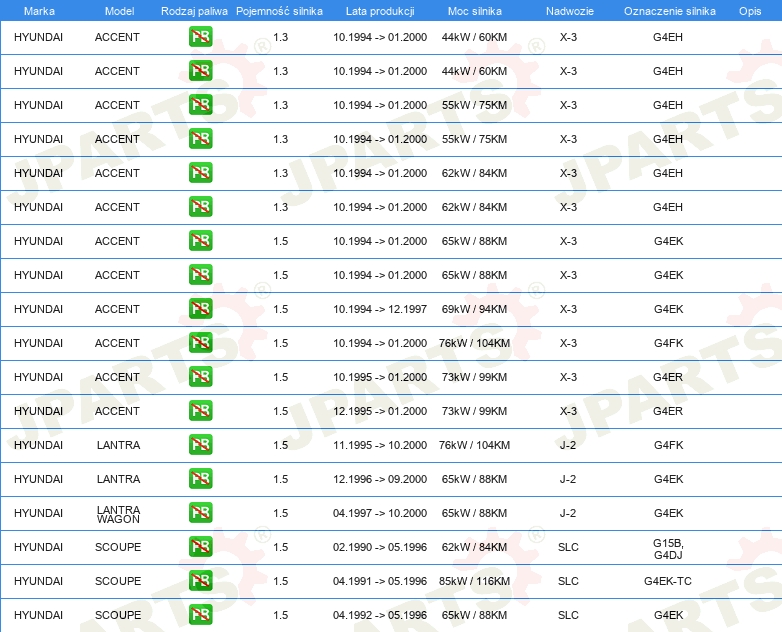Viewport: 782px width, 632px height.
Task: Select the 10.1994 -> 12.1997 production years cell
Action: point(380,309)
